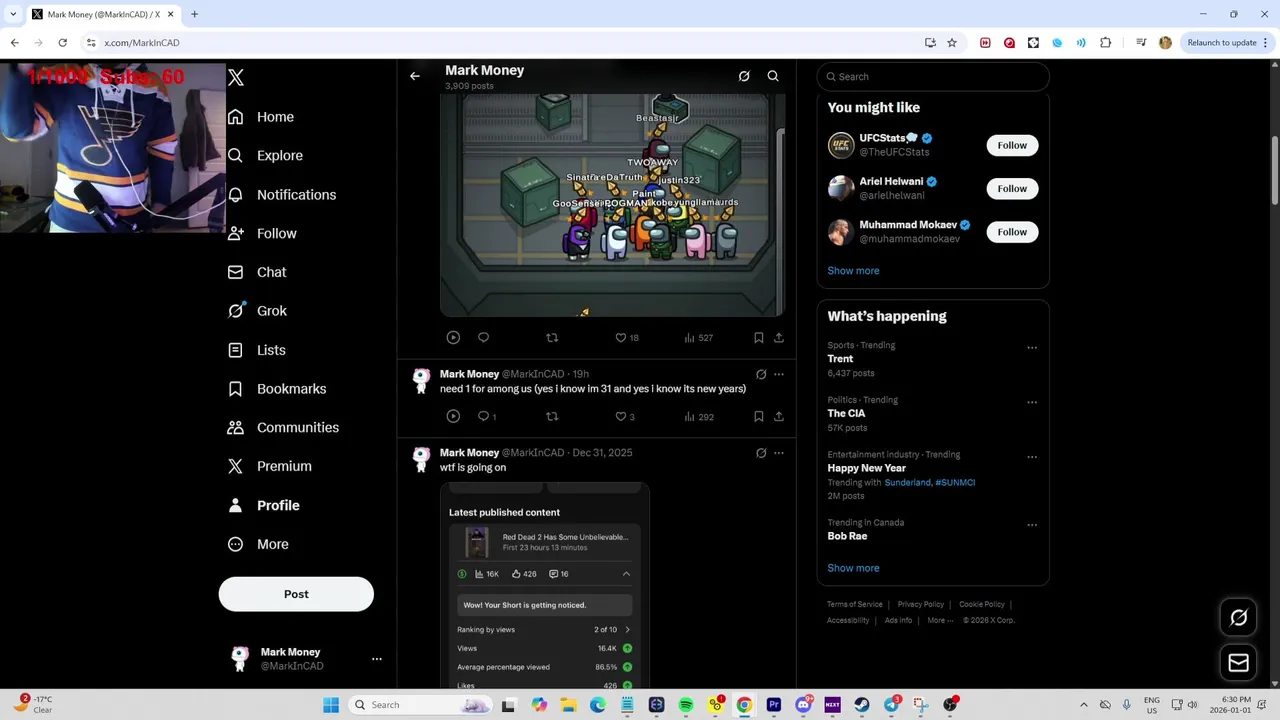Viewport: 1280px width, 720px height.
Task: Open Premium in sidebar
Action: coord(269,466)
